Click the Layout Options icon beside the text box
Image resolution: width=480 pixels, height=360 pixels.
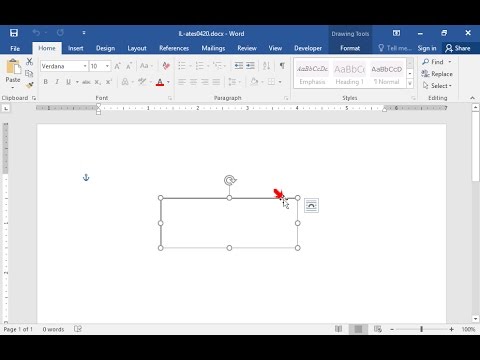tap(311, 205)
